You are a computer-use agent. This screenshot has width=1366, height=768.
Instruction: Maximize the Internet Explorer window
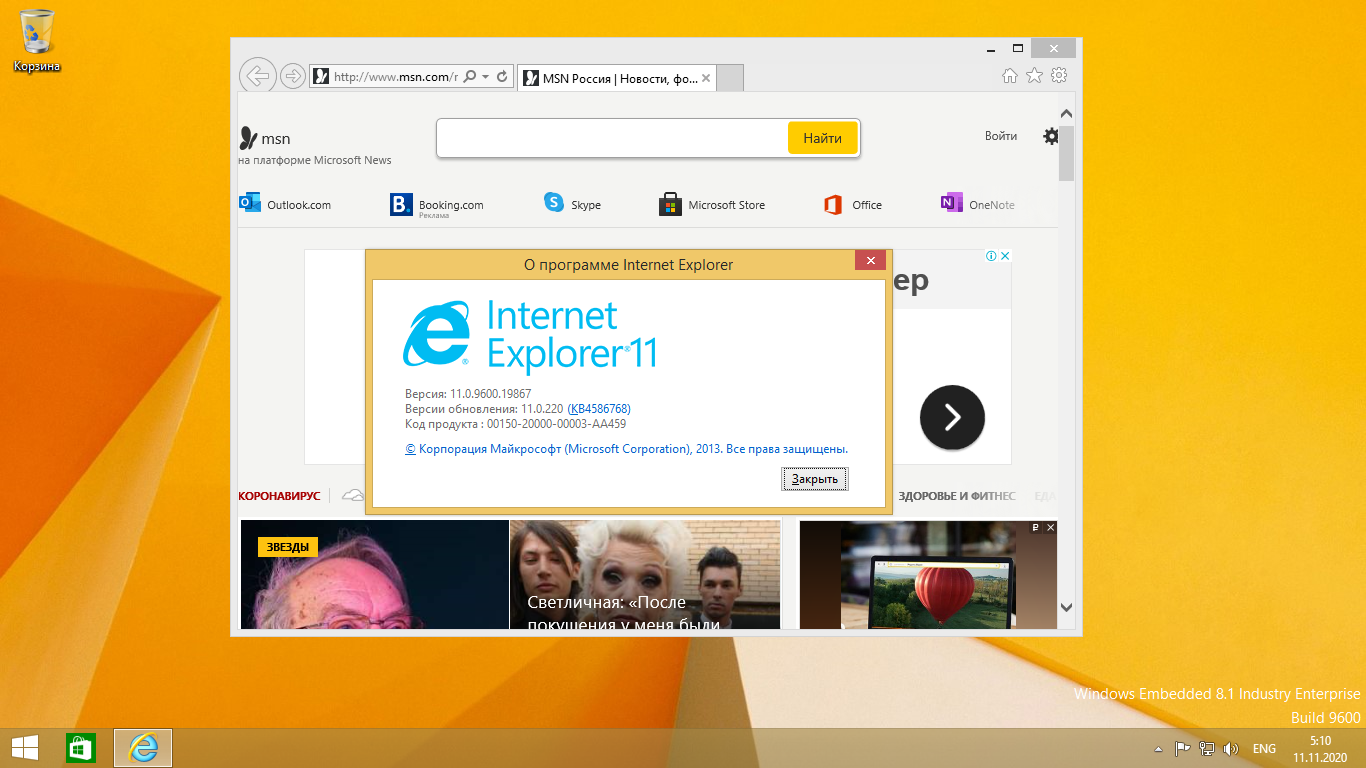pos(1018,48)
